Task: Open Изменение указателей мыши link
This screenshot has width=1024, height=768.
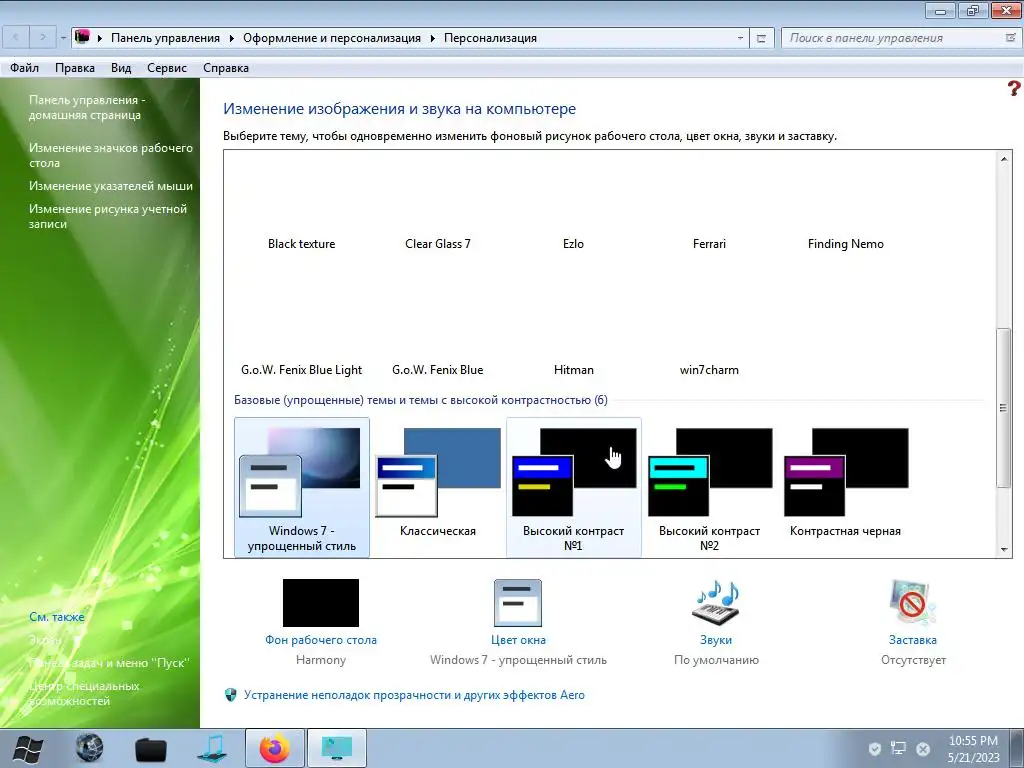Action: coord(110,186)
